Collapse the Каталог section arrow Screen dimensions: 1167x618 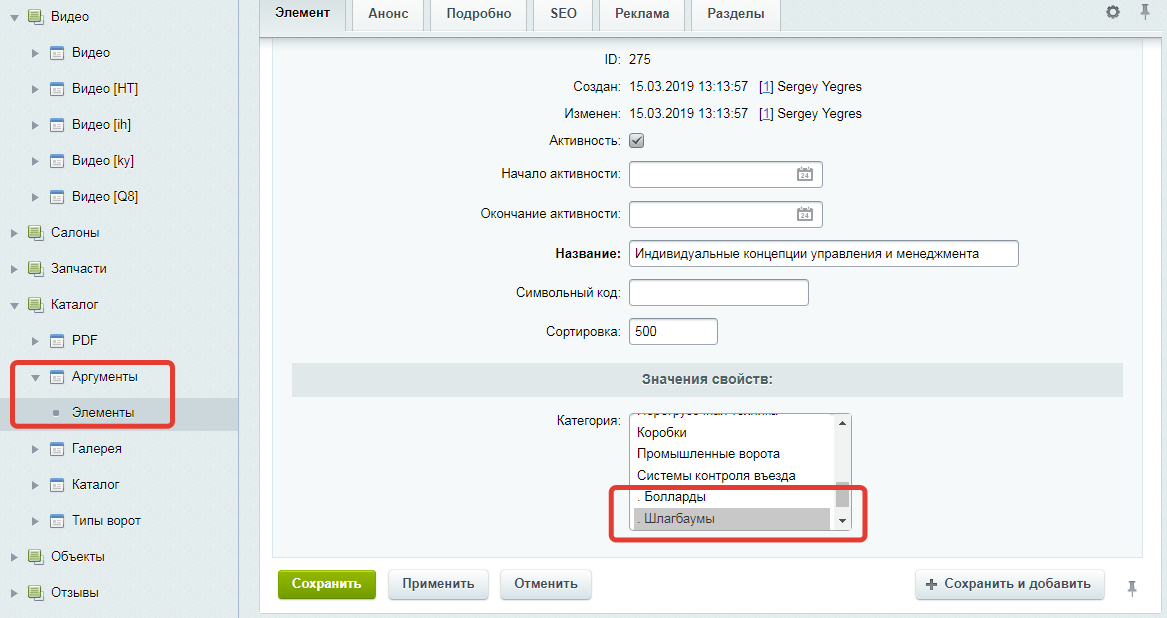(14, 305)
